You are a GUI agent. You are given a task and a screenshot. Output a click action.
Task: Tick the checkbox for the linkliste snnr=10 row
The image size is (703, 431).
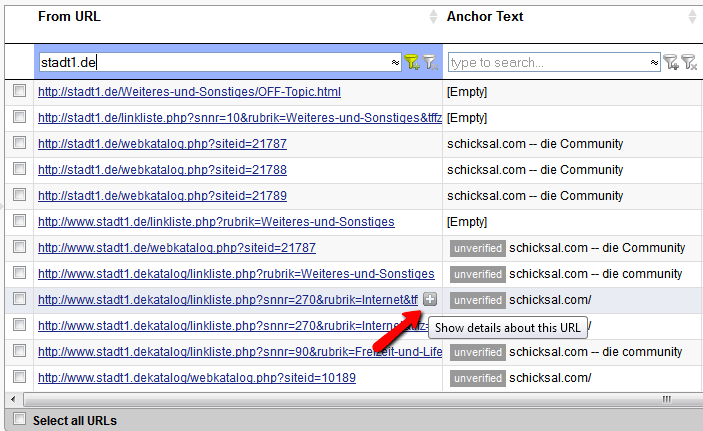[x=19, y=117]
